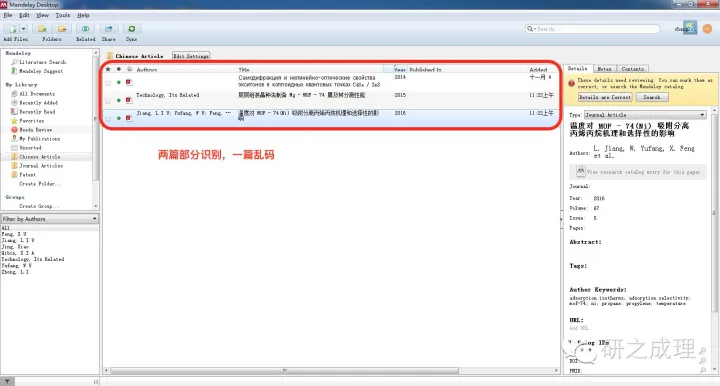Open Literature Search in the sidebar
720x386 pixels.
39,62
